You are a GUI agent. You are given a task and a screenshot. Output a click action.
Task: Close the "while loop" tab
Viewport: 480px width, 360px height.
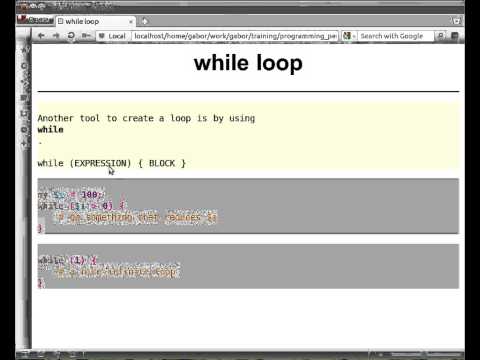(131, 22)
